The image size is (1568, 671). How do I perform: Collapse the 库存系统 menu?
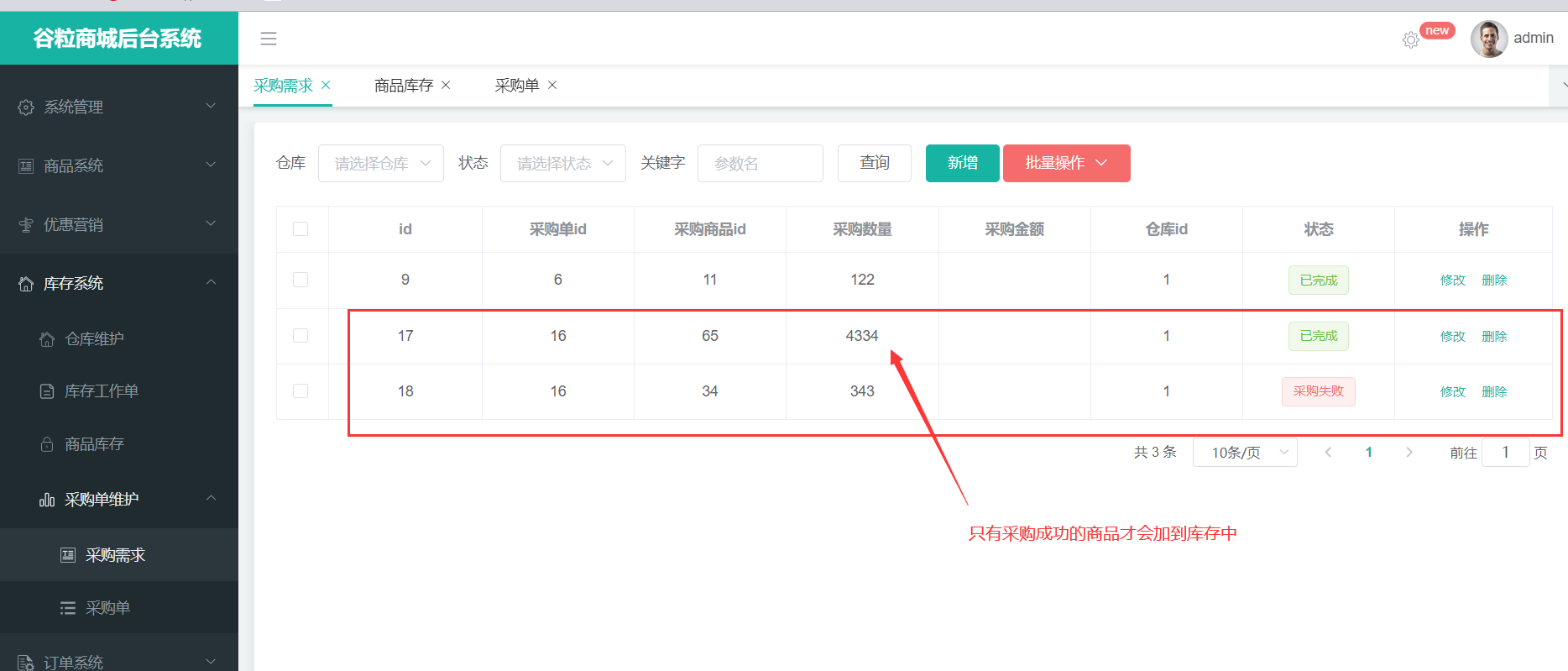point(119,283)
